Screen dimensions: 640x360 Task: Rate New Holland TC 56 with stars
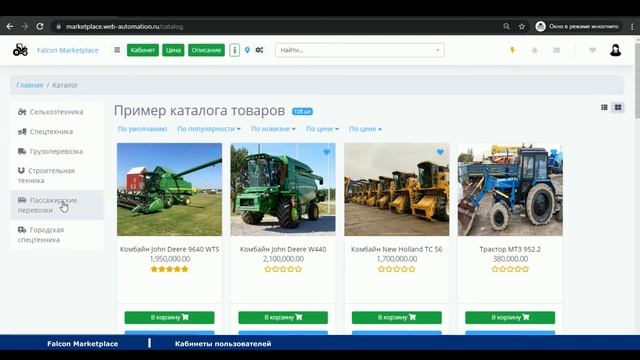[396, 269]
